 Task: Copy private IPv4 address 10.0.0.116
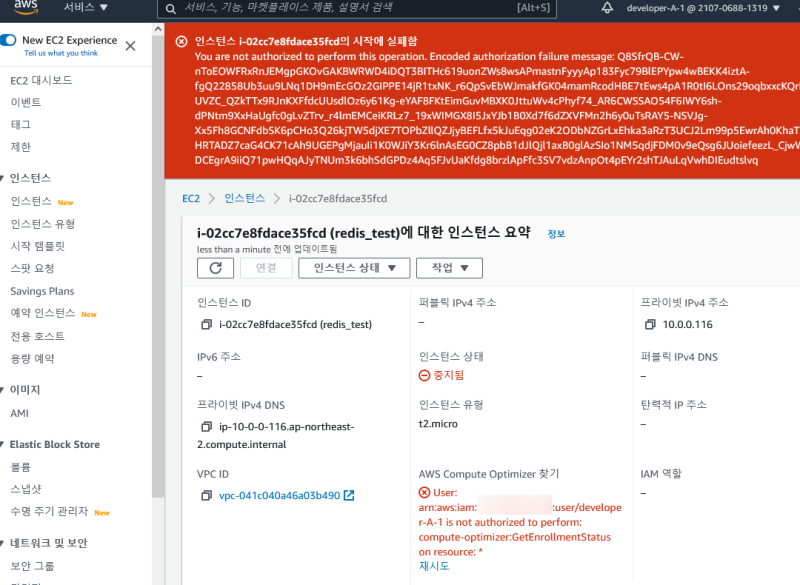coord(650,324)
